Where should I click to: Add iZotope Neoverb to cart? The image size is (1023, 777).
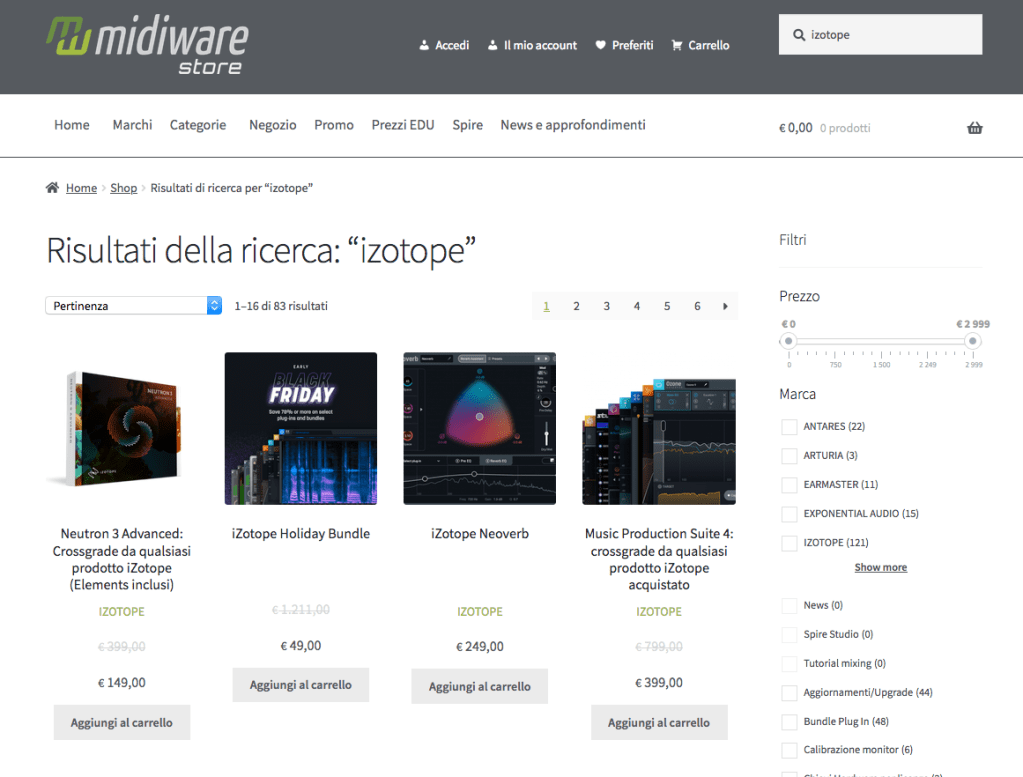pos(479,686)
